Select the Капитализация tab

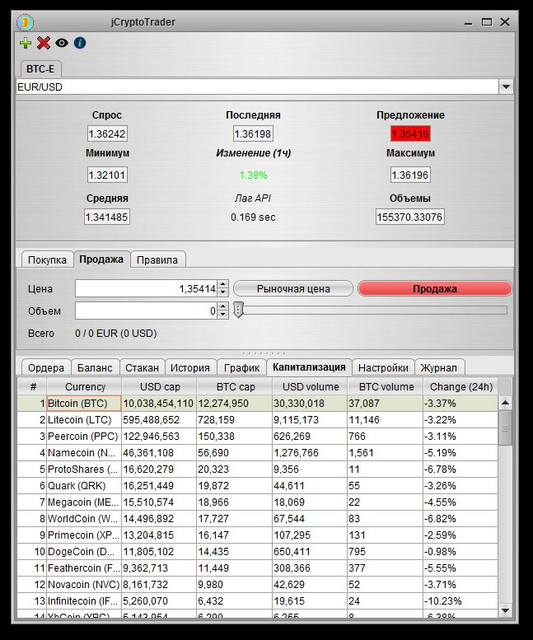[x=309, y=367]
